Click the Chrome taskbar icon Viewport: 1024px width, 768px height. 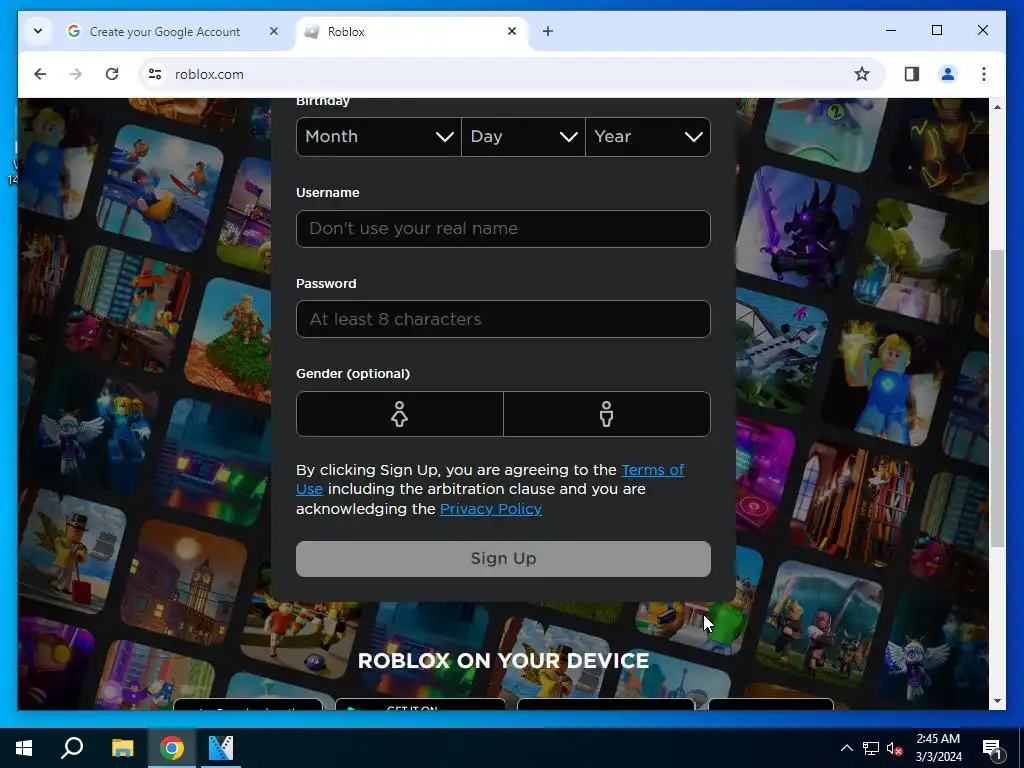172,748
